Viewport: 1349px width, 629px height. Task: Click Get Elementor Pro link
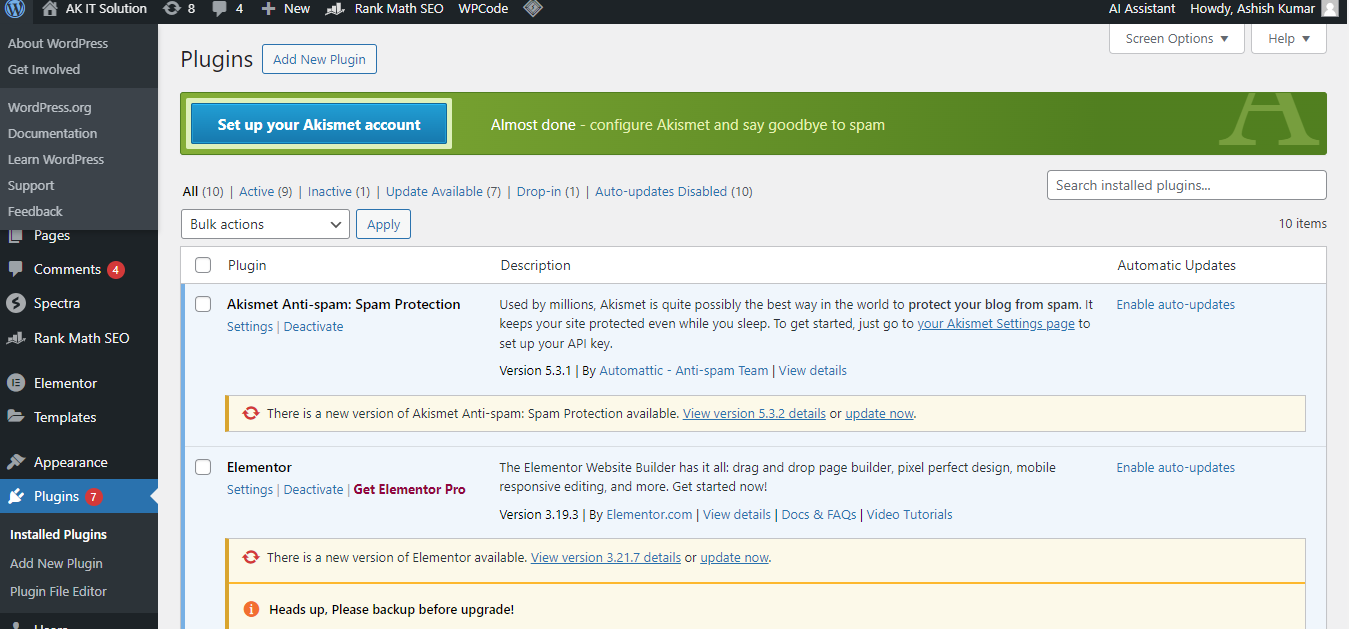point(410,489)
